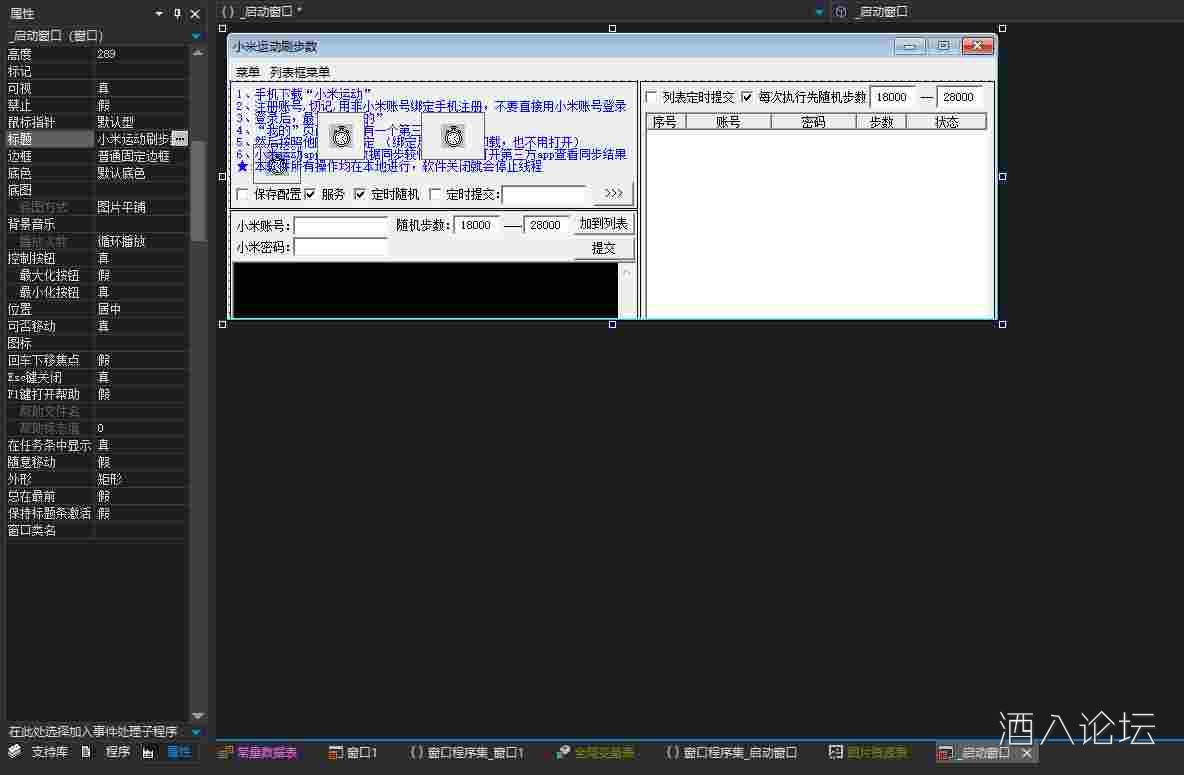
Task: Select the 总在最前 property row
Action: pos(96,496)
